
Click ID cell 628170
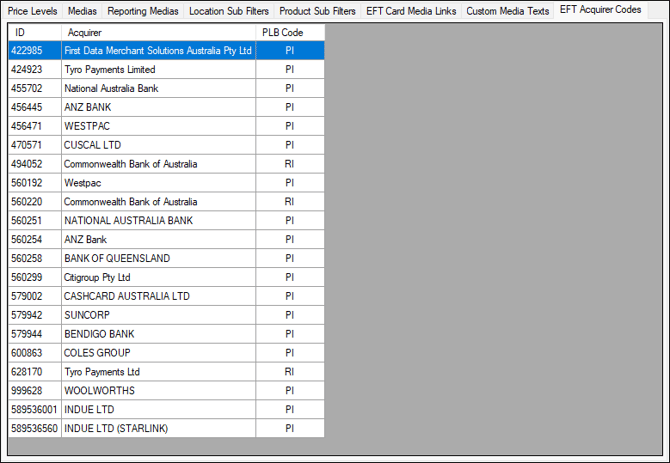[35, 371]
